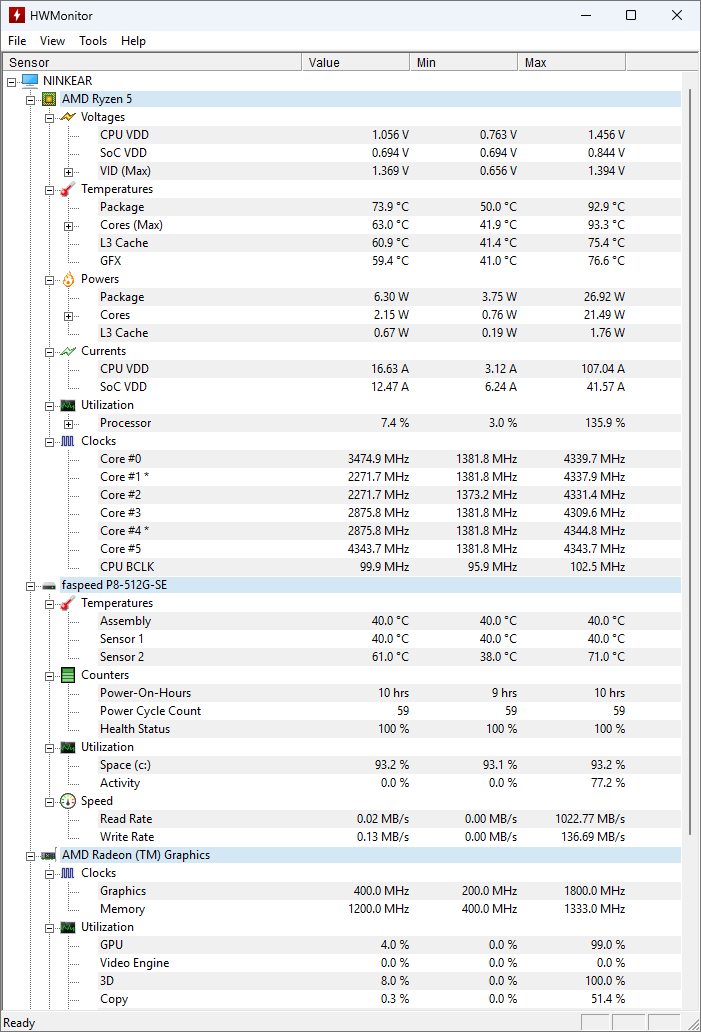The image size is (701, 1032).
Task: Open the Tools menu
Action: tap(93, 41)
